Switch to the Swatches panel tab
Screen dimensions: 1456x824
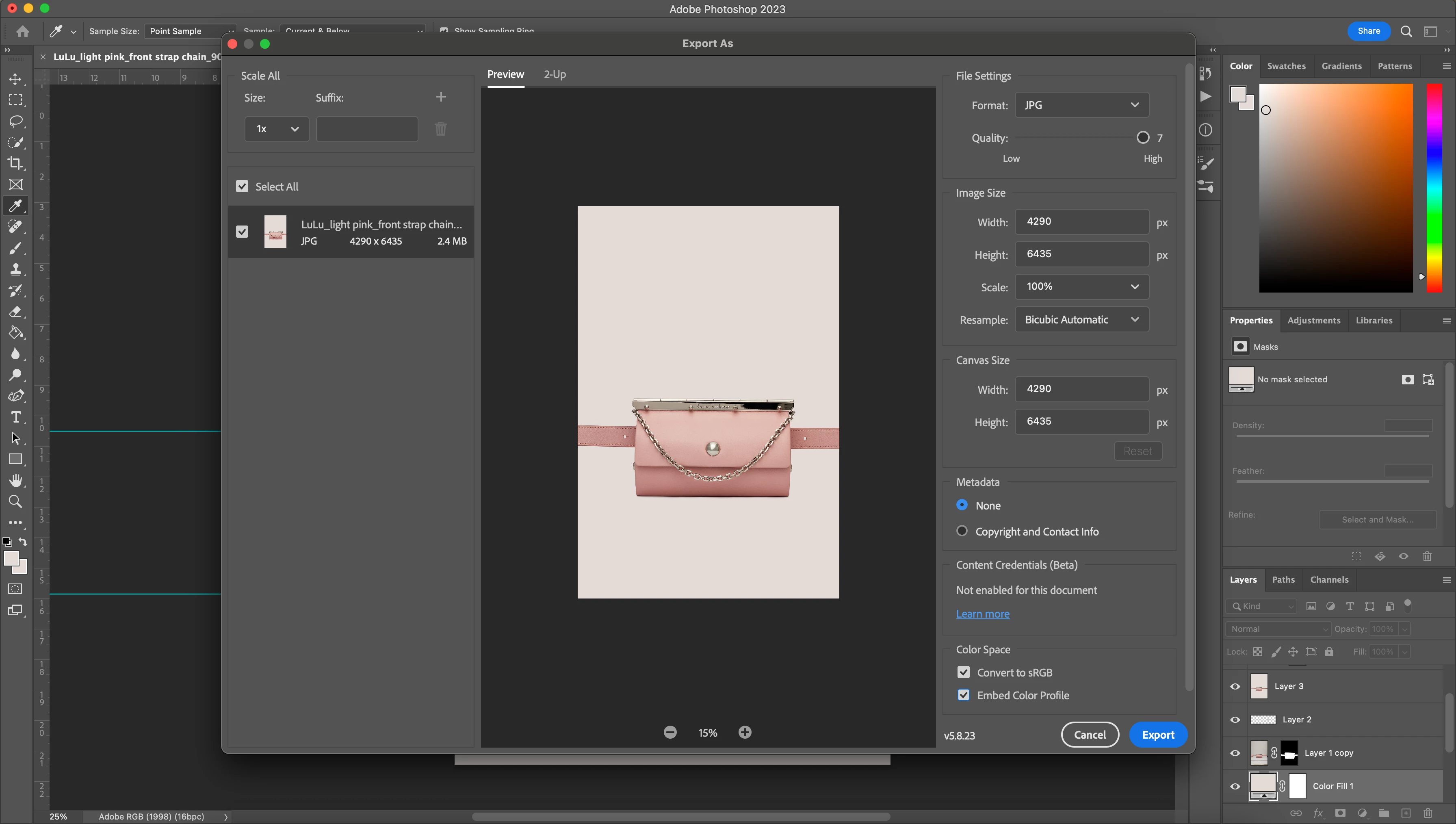coord(1286,66)
